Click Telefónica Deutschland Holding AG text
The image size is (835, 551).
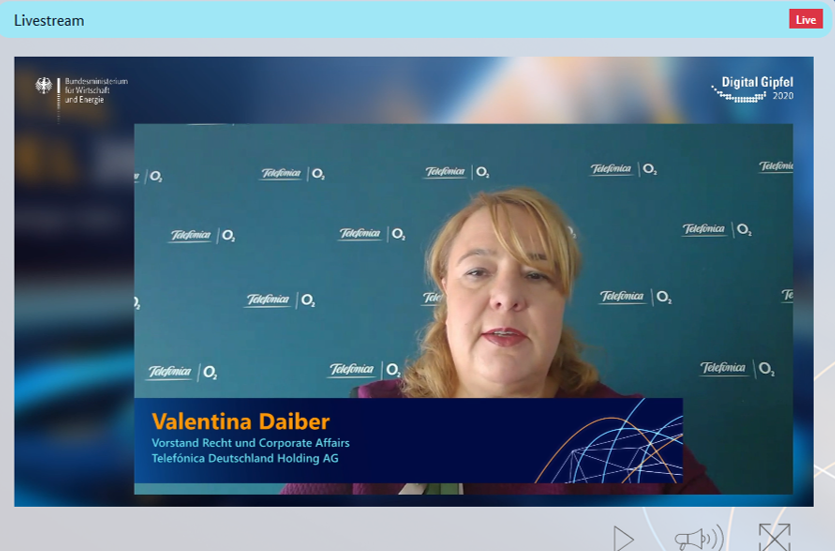(245, 458)
